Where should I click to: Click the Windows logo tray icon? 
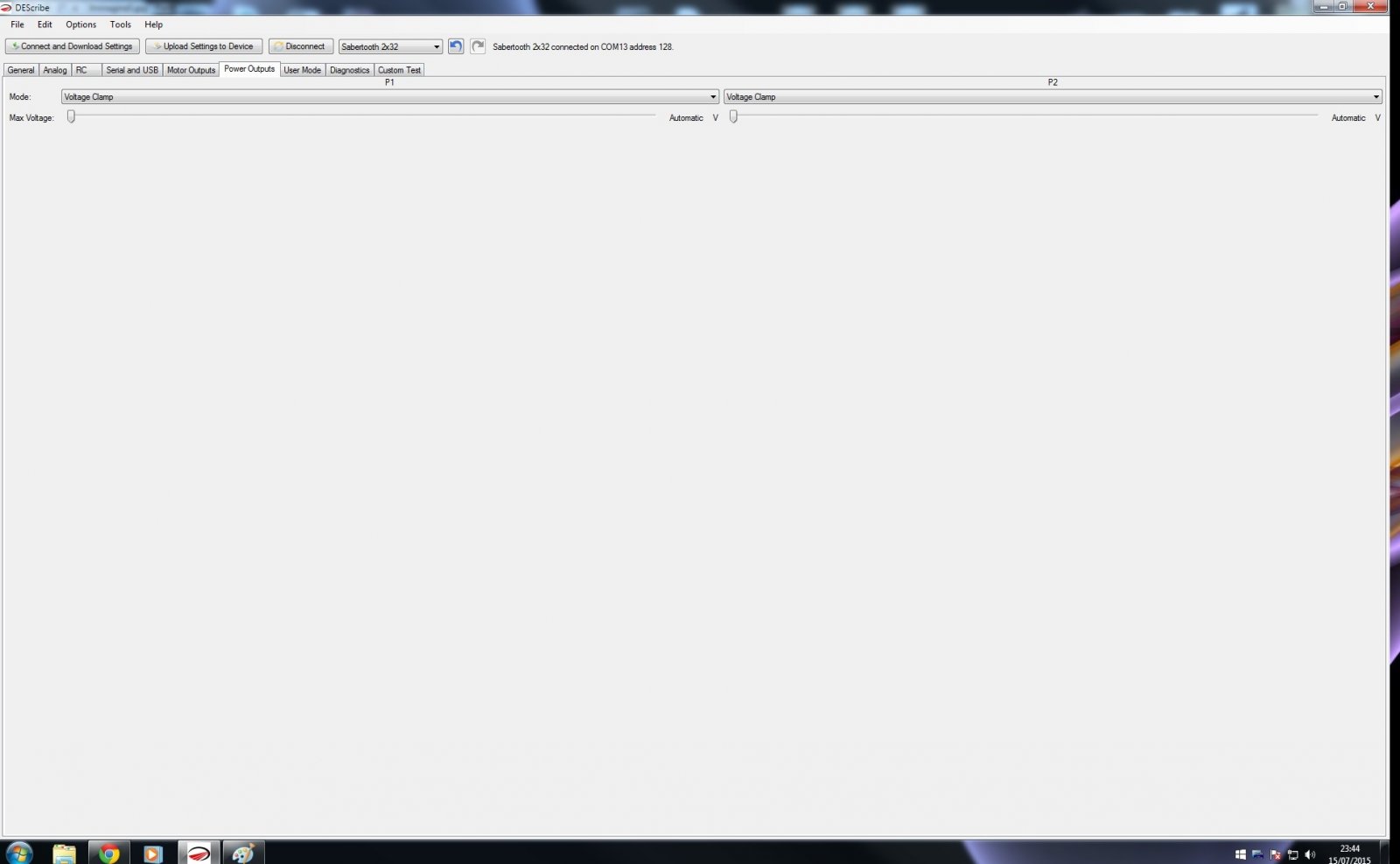pos(1240,854)
